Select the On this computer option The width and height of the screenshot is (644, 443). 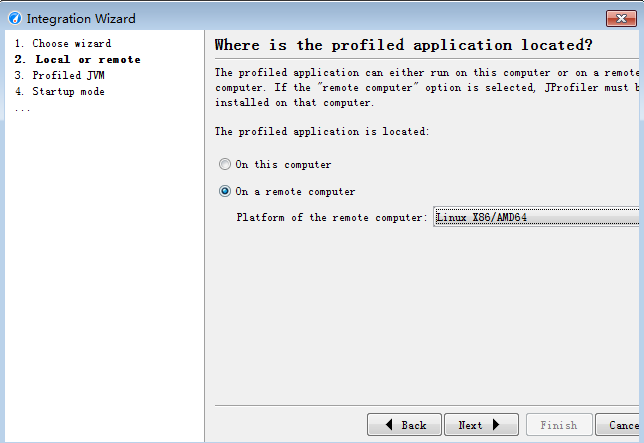coord(225,164)
